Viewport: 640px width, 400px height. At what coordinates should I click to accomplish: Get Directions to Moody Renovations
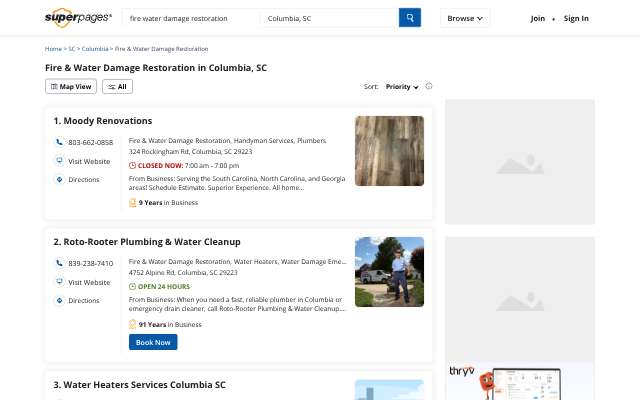click(84, 179)
